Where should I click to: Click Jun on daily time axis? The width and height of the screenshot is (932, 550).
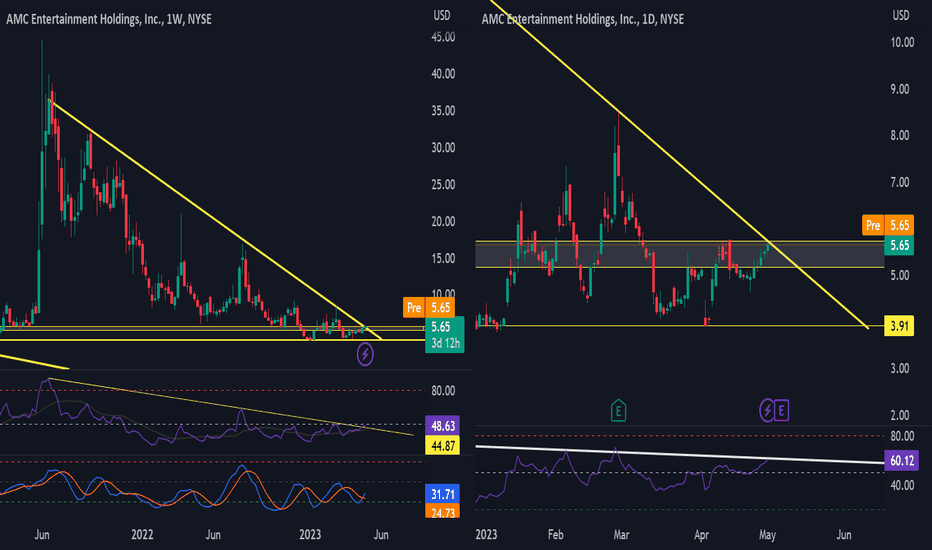point(844,534)
